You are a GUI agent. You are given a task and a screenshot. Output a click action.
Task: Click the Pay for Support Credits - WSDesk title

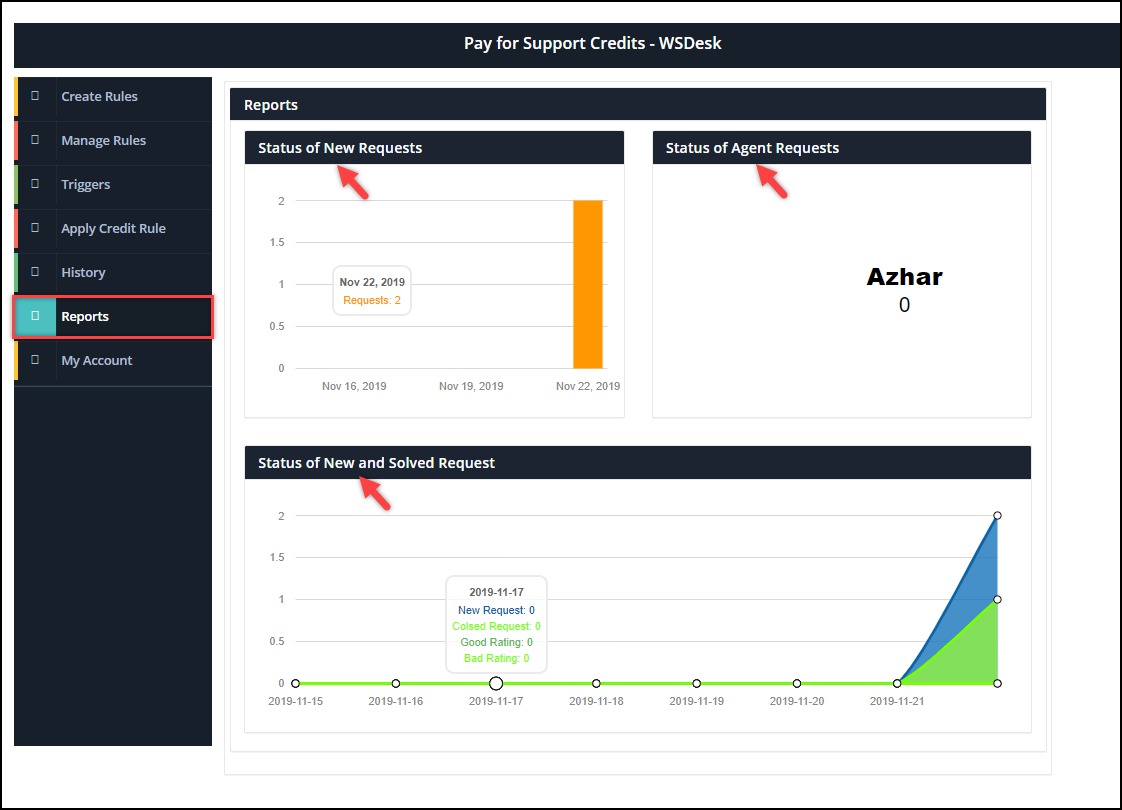[x=592, y=44]
